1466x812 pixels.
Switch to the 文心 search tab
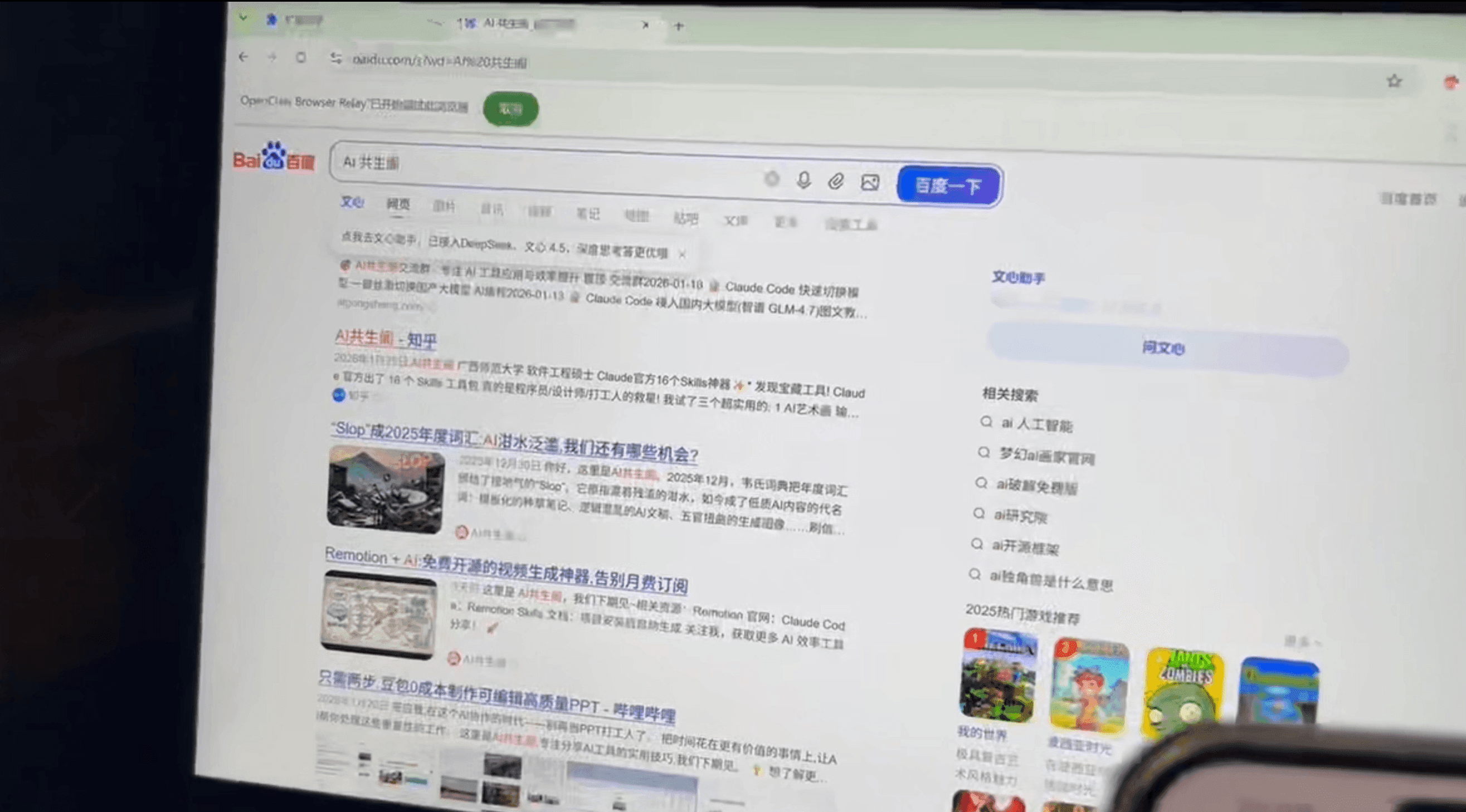coord(352,202)
